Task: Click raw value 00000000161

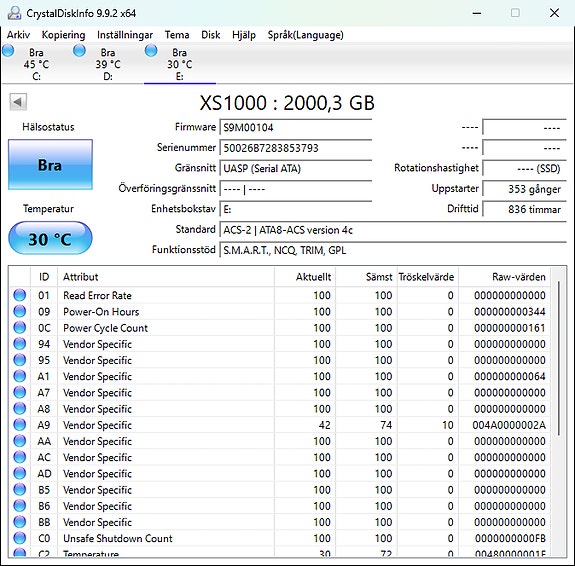Action: click(x=509, y=328)
